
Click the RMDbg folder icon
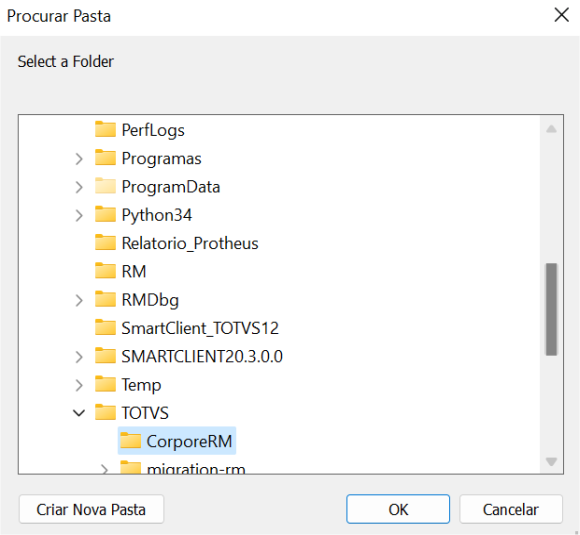105,299
